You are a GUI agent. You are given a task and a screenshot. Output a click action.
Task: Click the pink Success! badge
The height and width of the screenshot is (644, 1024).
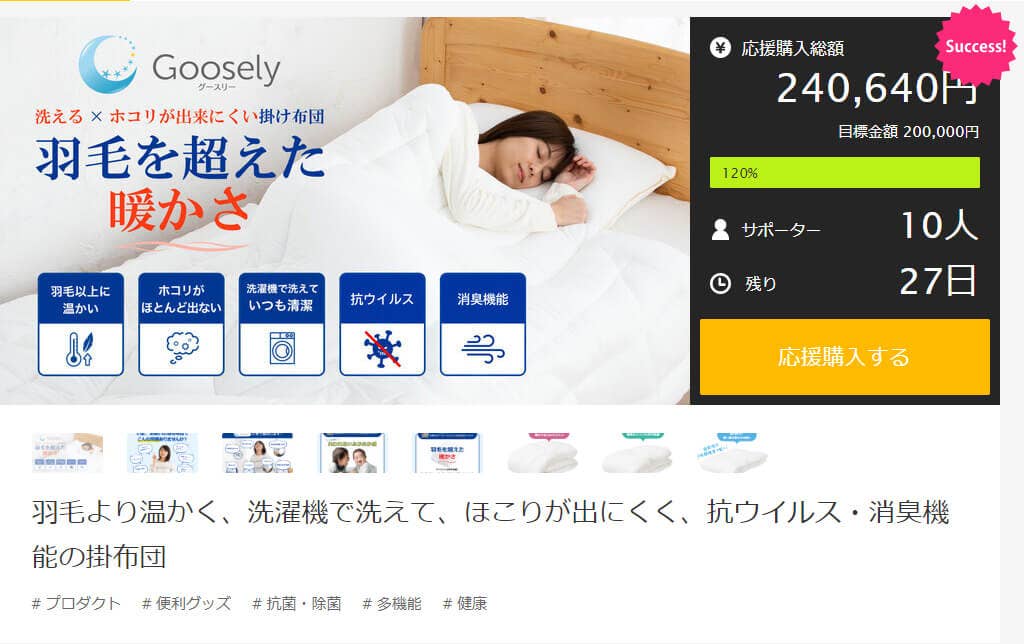click(x=976, y=46)
